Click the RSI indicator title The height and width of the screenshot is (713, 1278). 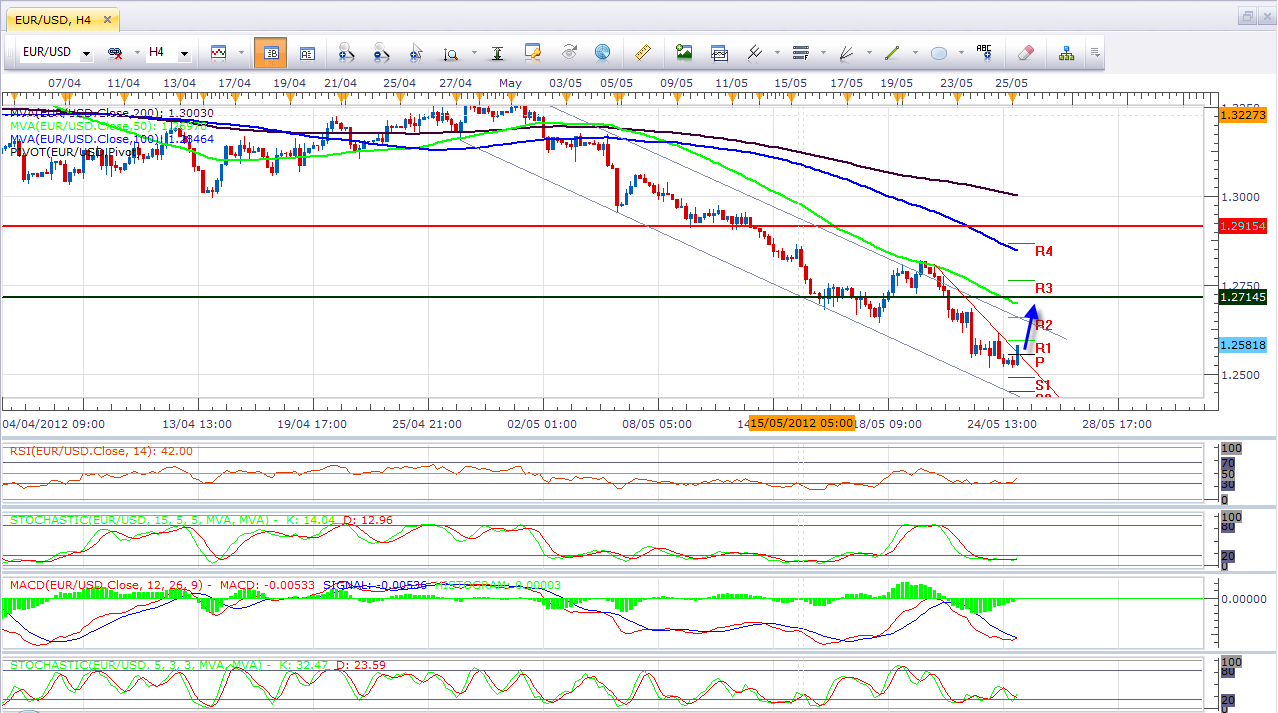click(101, 451)
